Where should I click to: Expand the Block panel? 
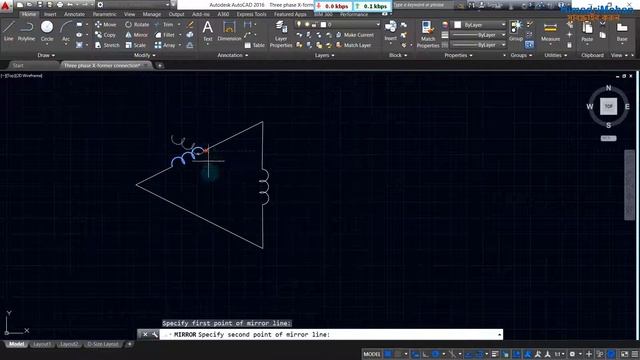tap(398, 56)
